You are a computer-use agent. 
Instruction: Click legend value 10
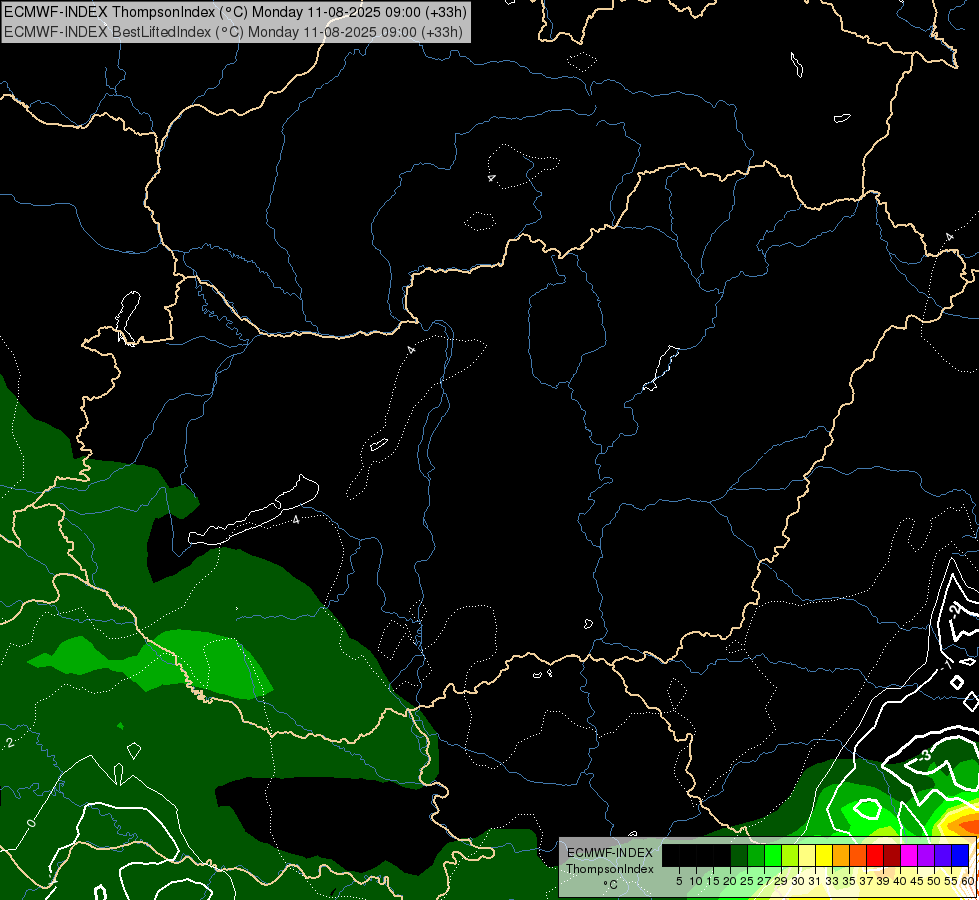click(696, 881)
